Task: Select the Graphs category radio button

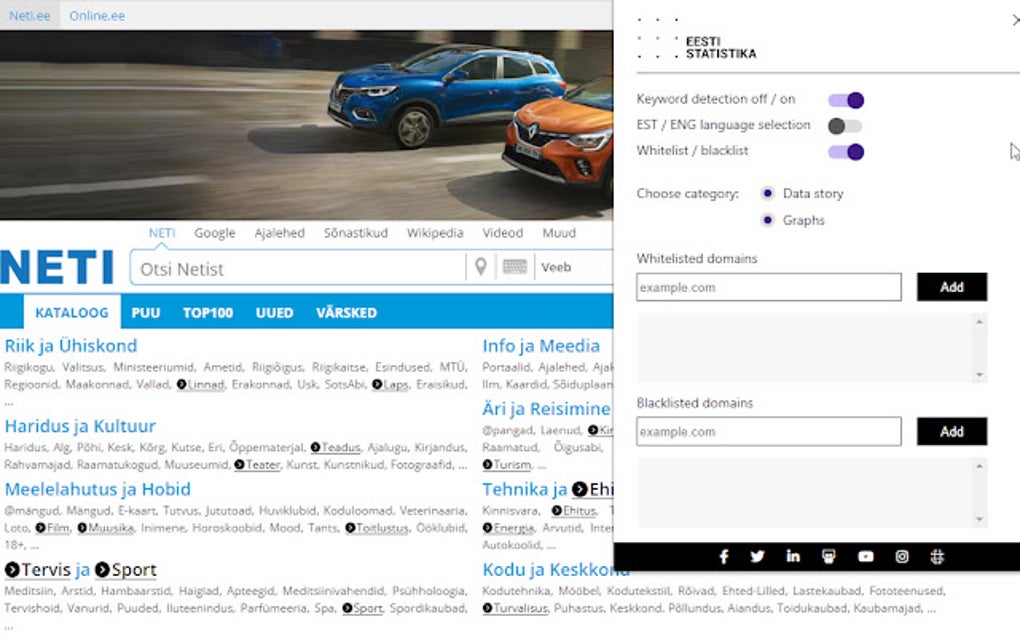Action: 768,220
